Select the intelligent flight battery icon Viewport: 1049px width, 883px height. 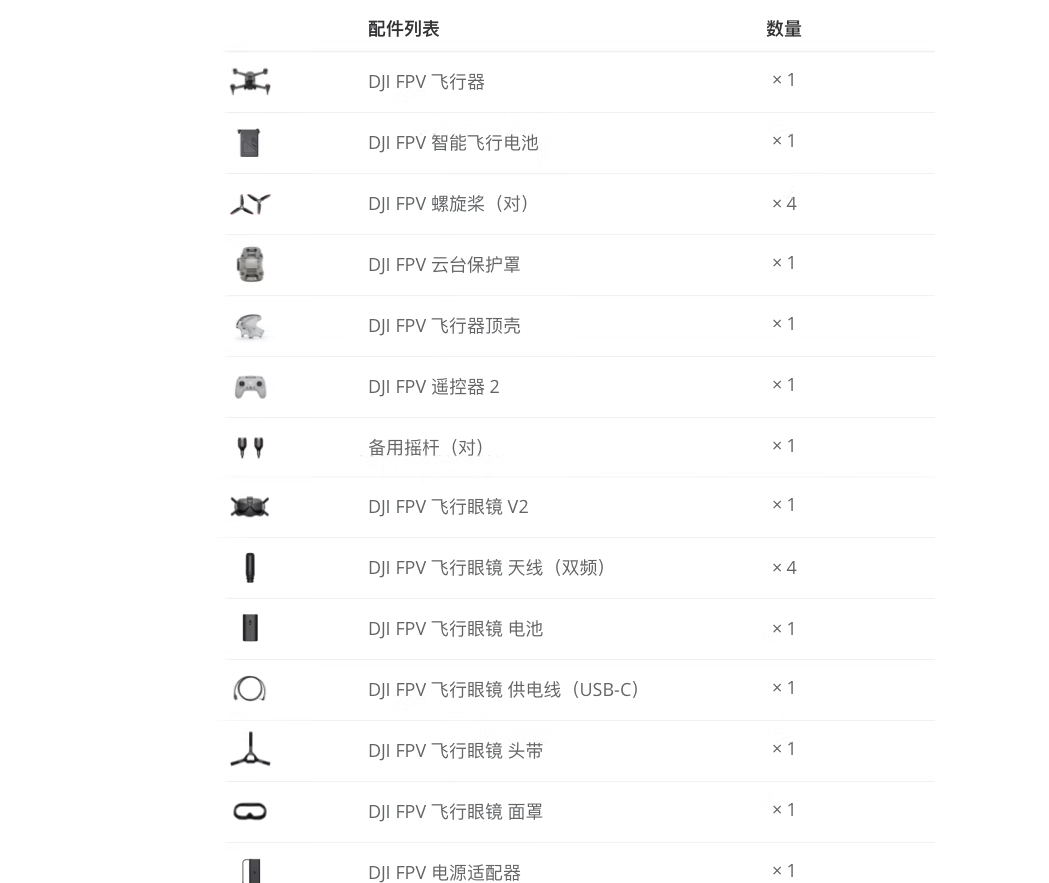click(x=249, y=142)
